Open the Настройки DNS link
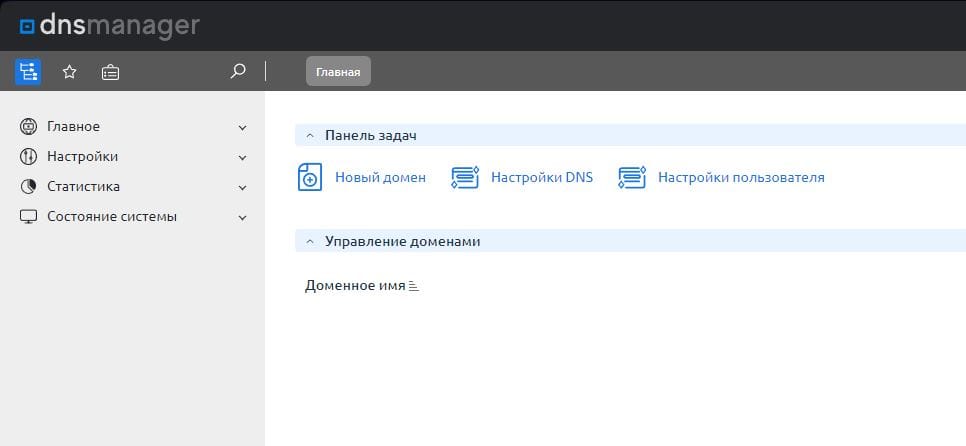This screenshot has height=446, width=966. coord(542,177)
